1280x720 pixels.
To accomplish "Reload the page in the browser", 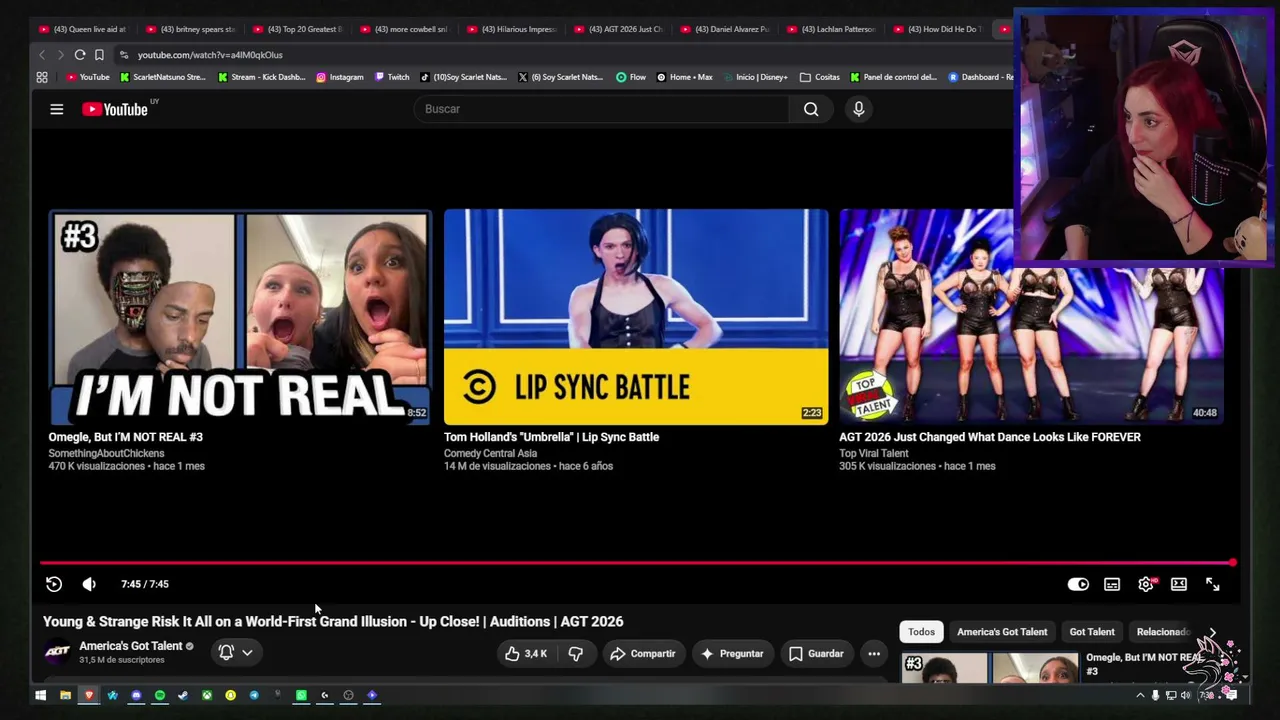I will pos(80,55).
